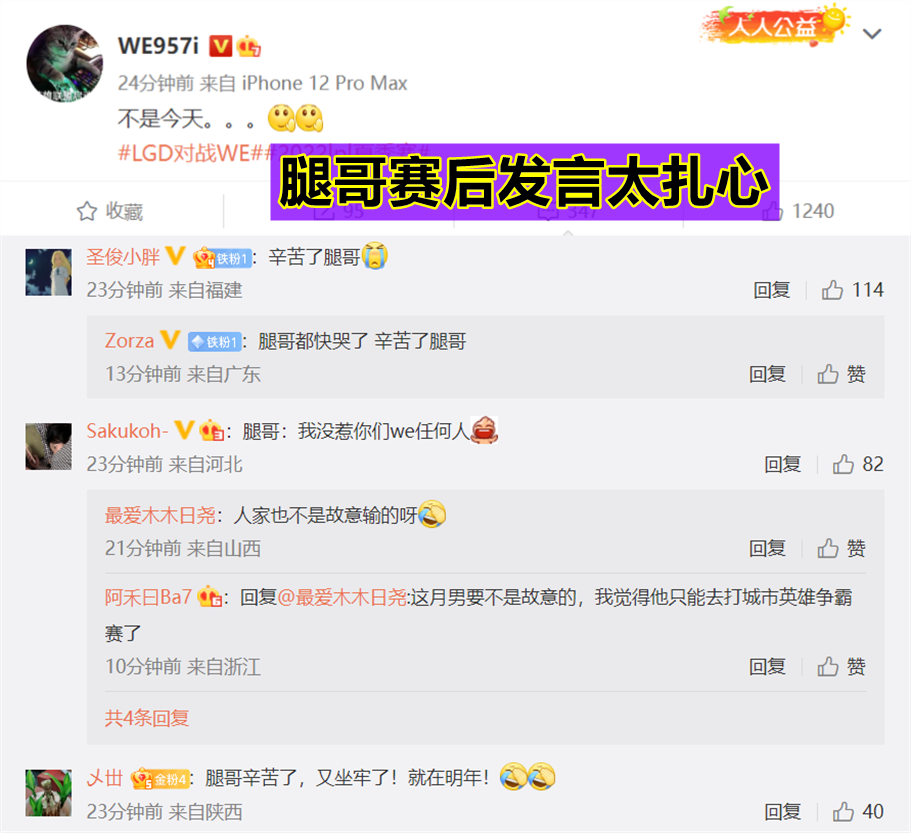The height and width of the screenshot is (833, 911).
Task: Like 最爱木木日尧's reply thumbs-up icon
Action: (828, 548)
